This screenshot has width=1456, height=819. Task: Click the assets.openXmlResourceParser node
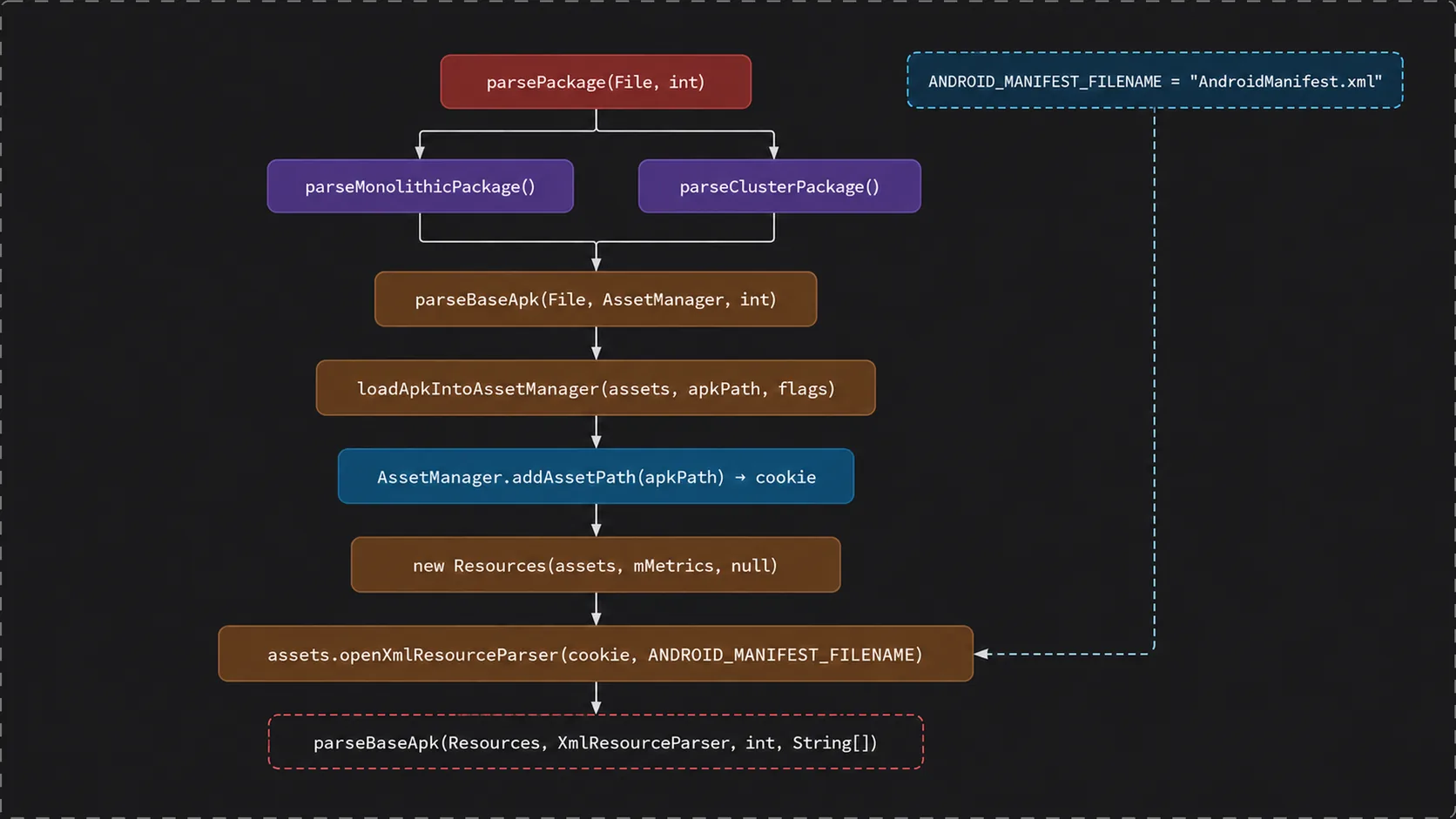[596, 654]
